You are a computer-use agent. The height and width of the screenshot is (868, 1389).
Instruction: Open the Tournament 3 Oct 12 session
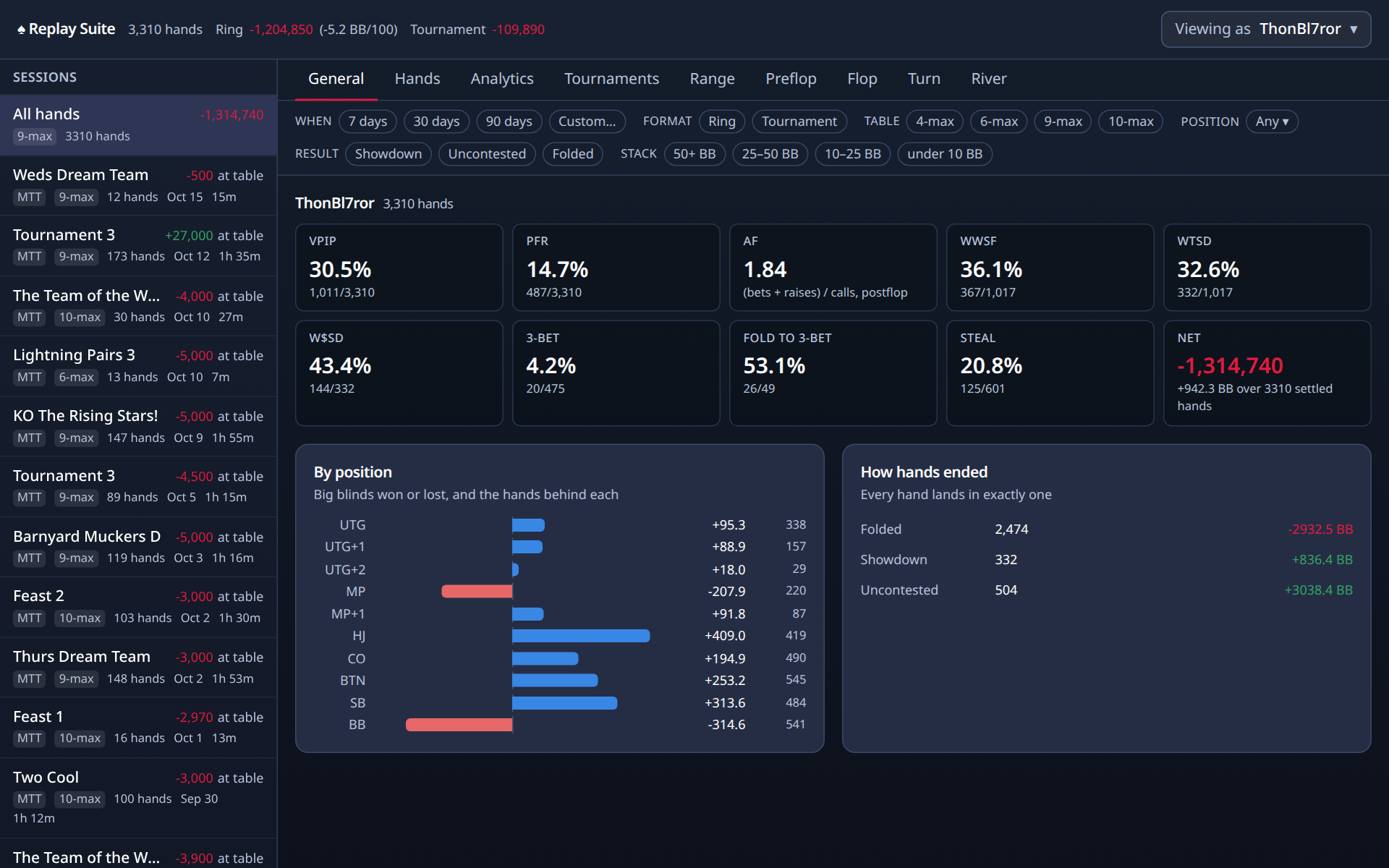(x=138, y=246)
